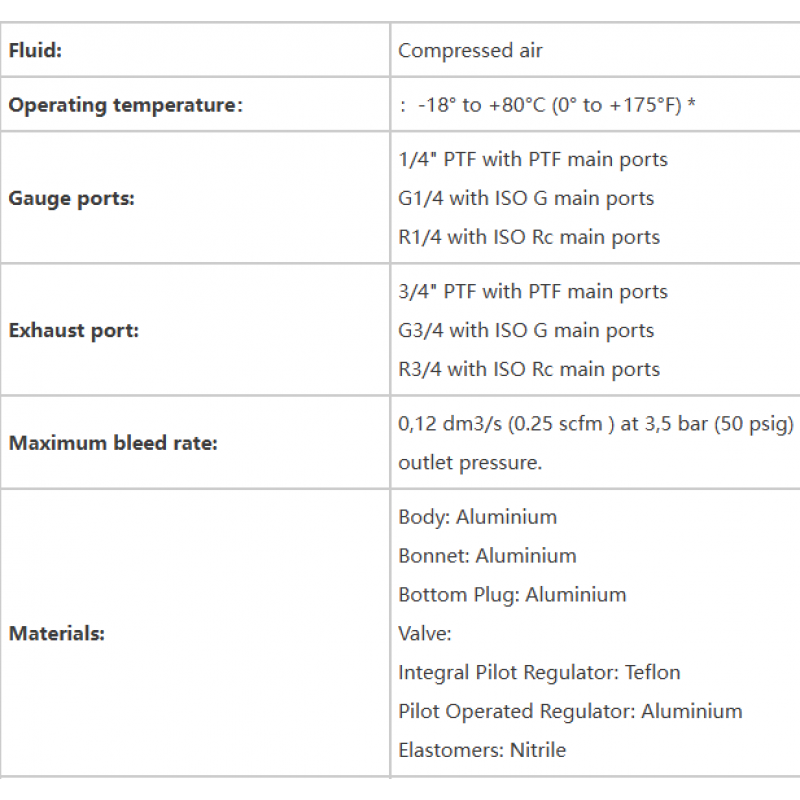800x800 pixels.
Task: Click R1/4 with ISO Rc main ports
Action: coord(529,237)
